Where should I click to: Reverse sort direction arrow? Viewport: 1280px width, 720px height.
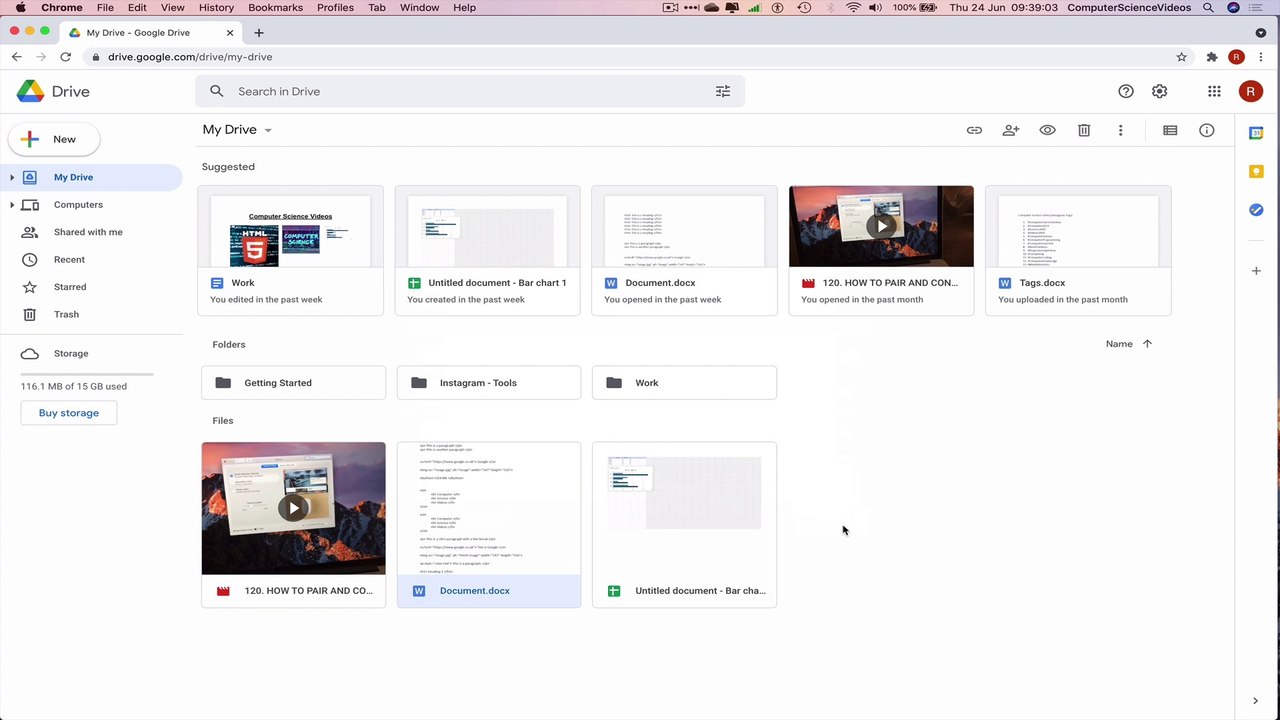point(1147,344)
